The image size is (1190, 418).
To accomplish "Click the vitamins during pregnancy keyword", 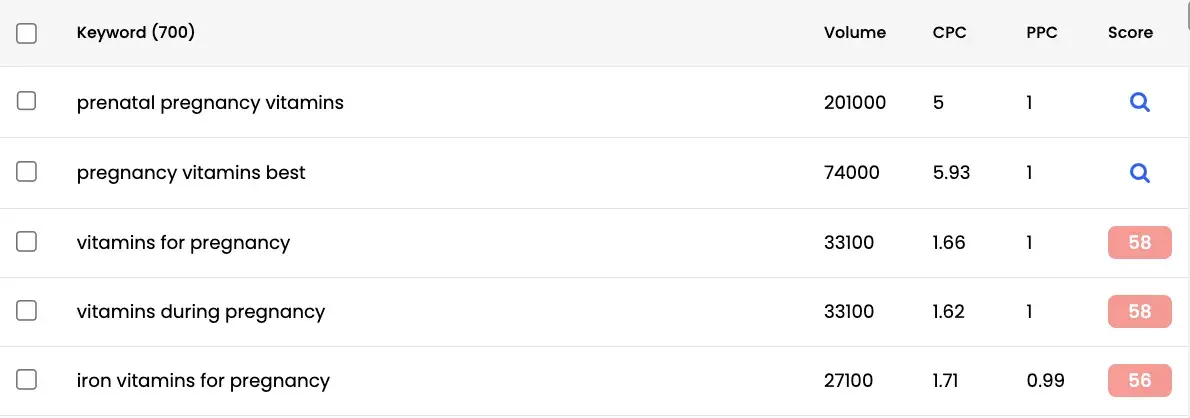I will (200, 312).
